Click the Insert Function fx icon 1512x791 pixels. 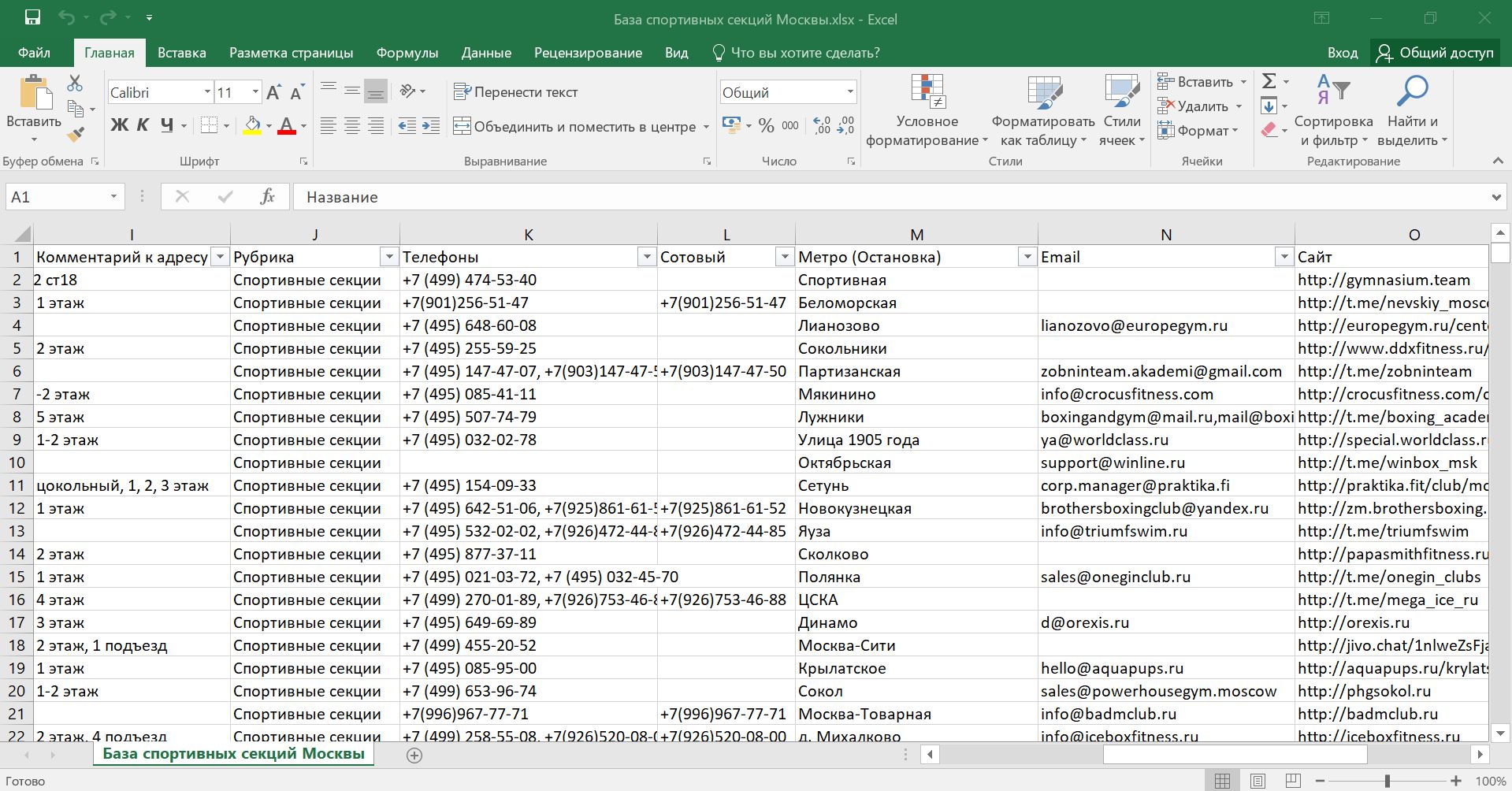click(x=267, y=197)
